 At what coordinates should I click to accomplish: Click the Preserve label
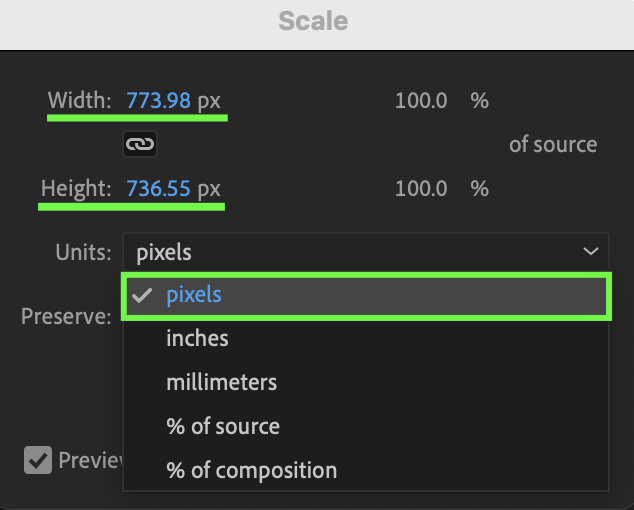66,317
